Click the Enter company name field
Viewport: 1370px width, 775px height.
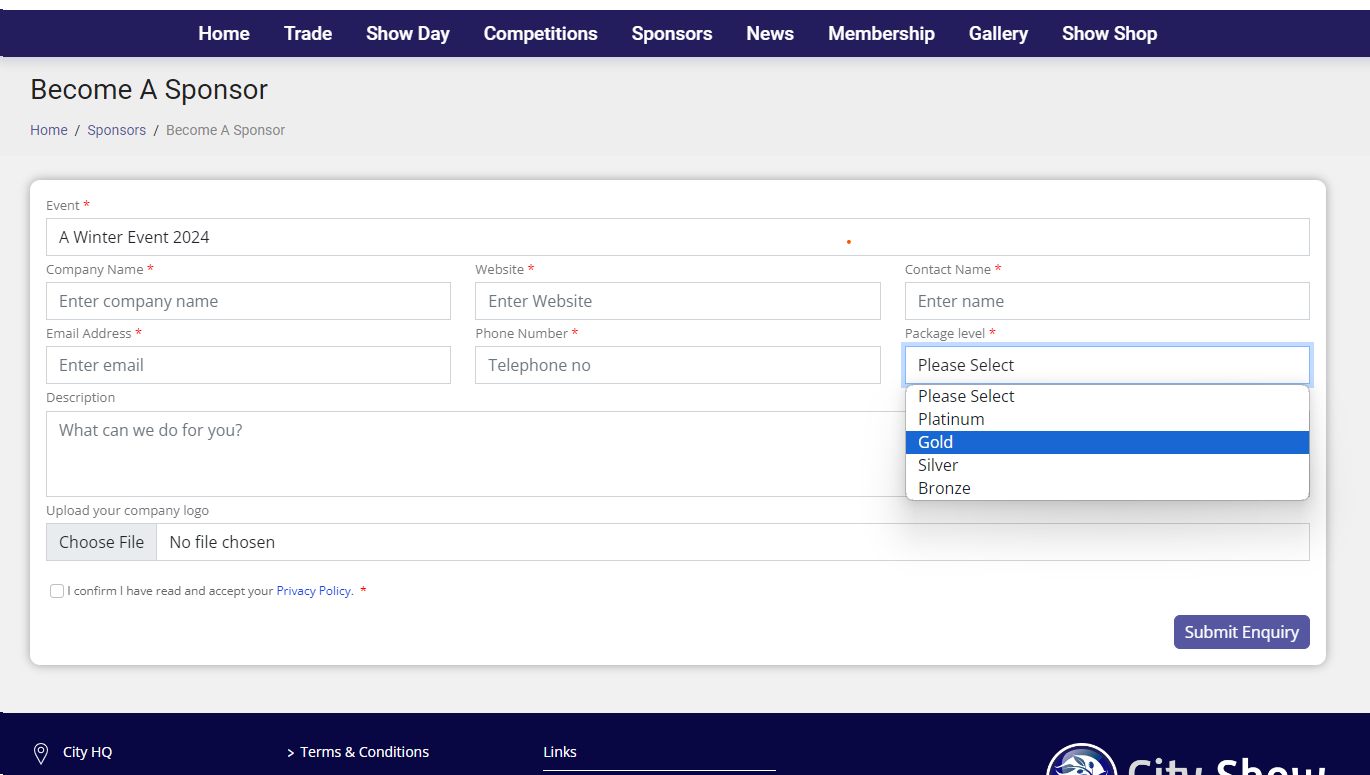[x=248, y=301]
